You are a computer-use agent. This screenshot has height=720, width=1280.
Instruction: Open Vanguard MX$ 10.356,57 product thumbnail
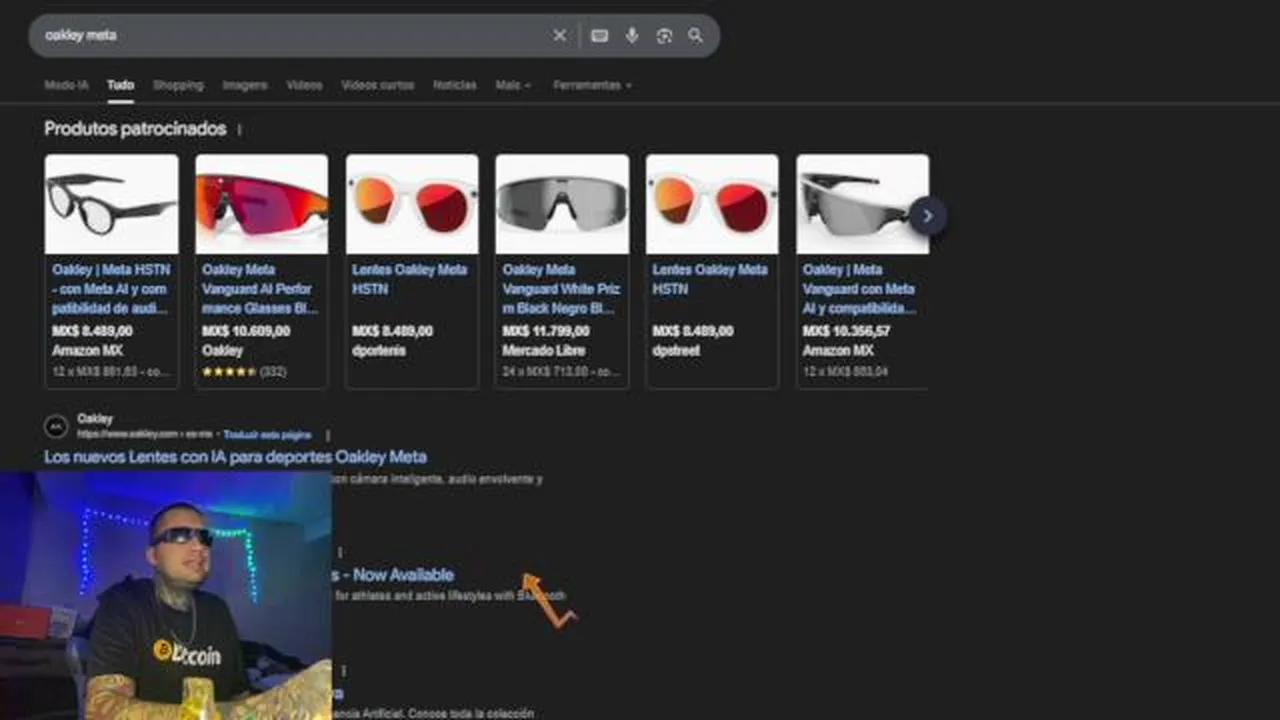point(862,204)
